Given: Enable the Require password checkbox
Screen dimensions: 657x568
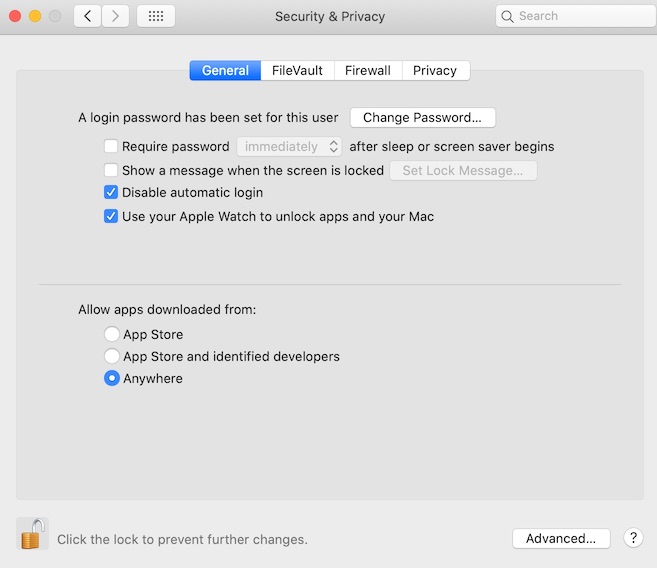Looking at the screenshot, I should click(111, 147).
